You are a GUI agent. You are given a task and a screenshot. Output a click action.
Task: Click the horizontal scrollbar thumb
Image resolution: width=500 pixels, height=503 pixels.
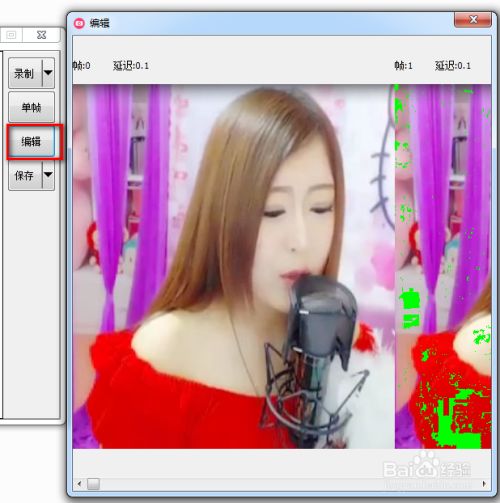pos(93,484)
